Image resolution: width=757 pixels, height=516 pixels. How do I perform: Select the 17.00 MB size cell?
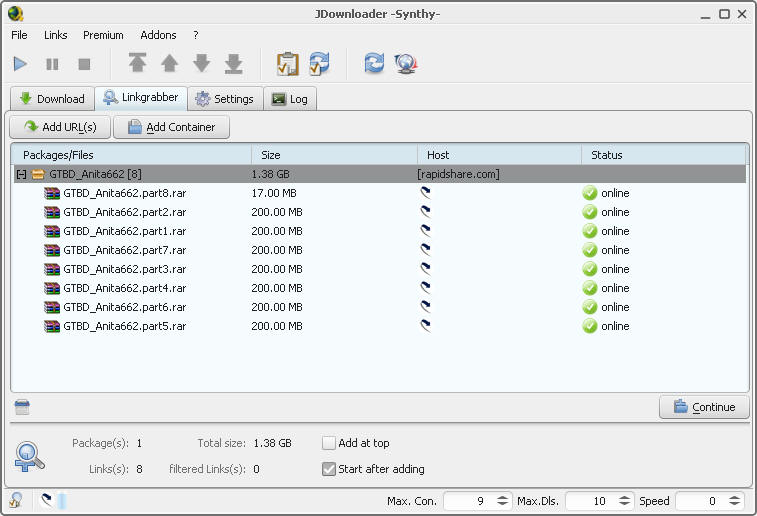[x=274, y=193]
